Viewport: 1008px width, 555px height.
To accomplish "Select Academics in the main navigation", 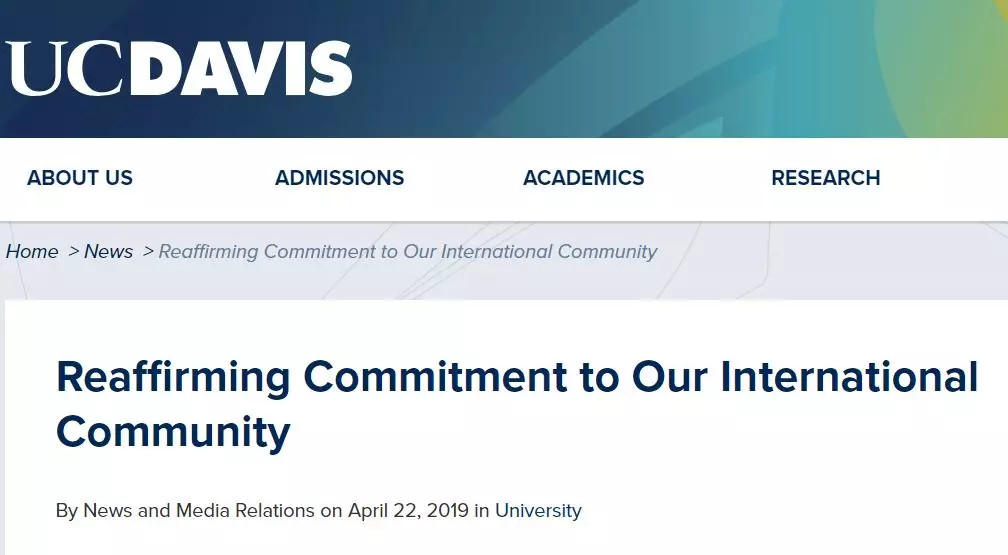I will [583, 178].
